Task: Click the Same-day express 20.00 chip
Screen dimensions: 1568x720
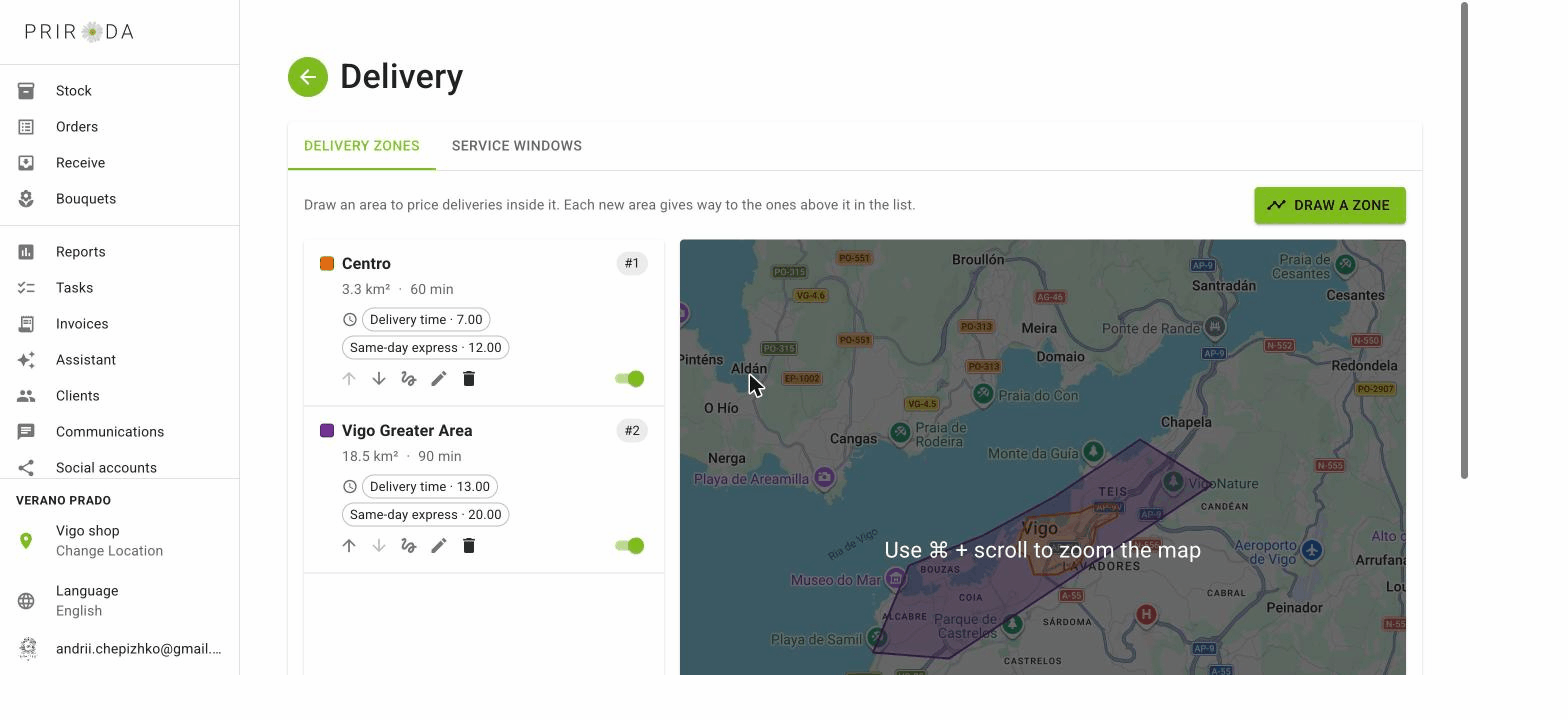Action: click(426, 515)
